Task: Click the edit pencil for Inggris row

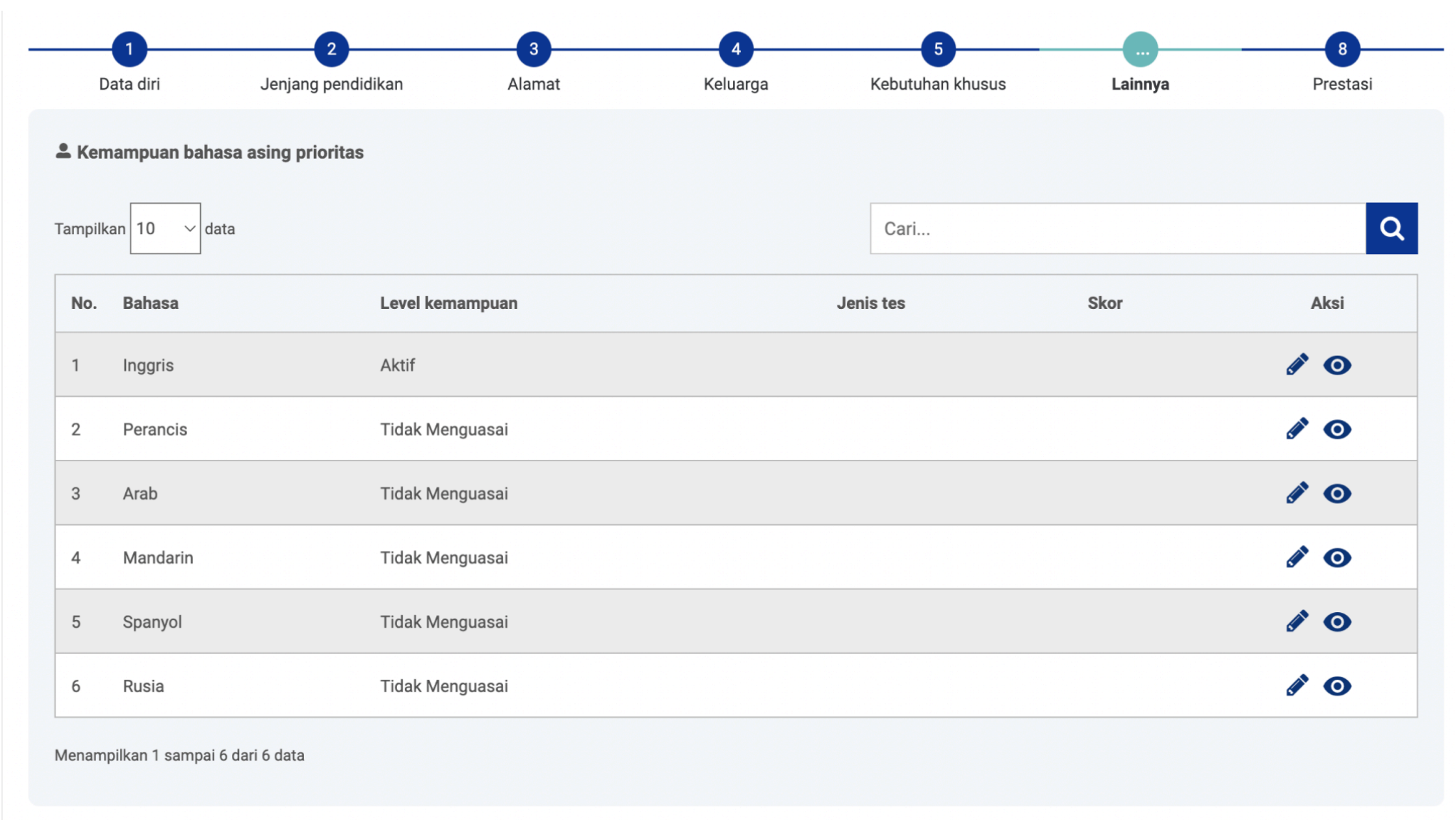Action: [x=1297, y=364]
